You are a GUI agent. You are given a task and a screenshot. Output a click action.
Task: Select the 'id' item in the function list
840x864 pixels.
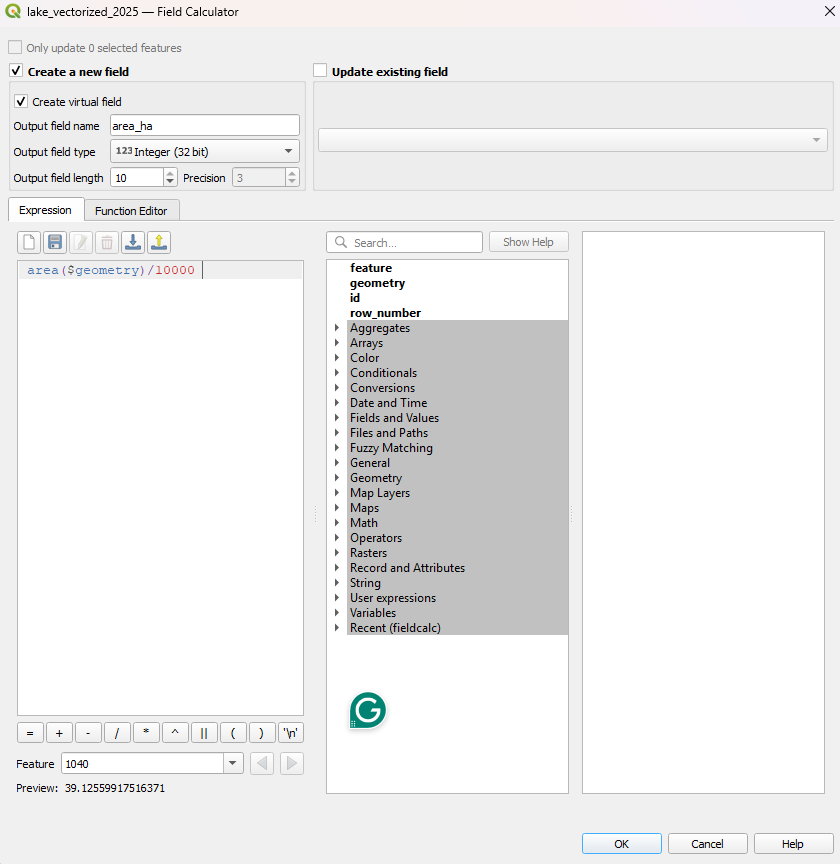(355, 298)
